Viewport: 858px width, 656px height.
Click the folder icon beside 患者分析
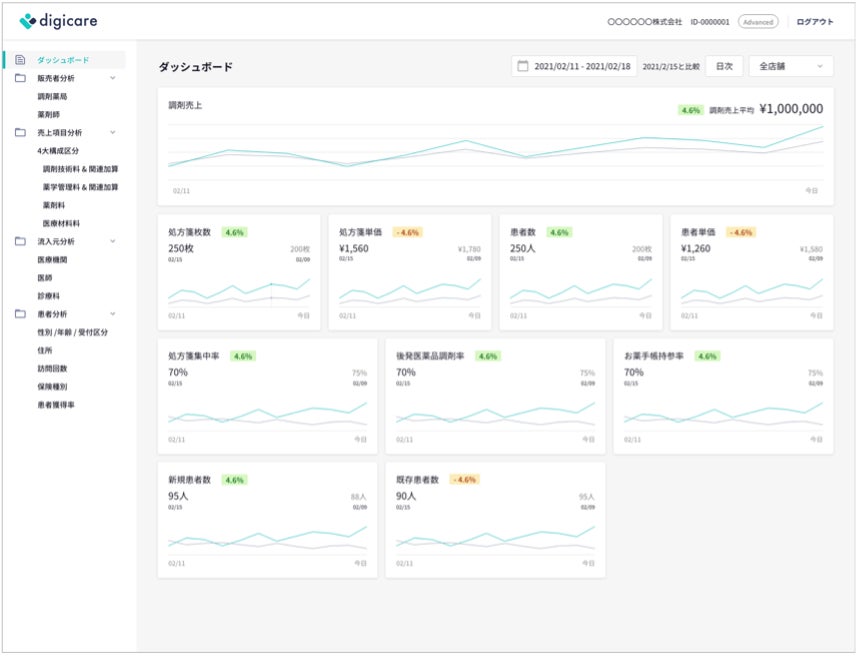20,314
